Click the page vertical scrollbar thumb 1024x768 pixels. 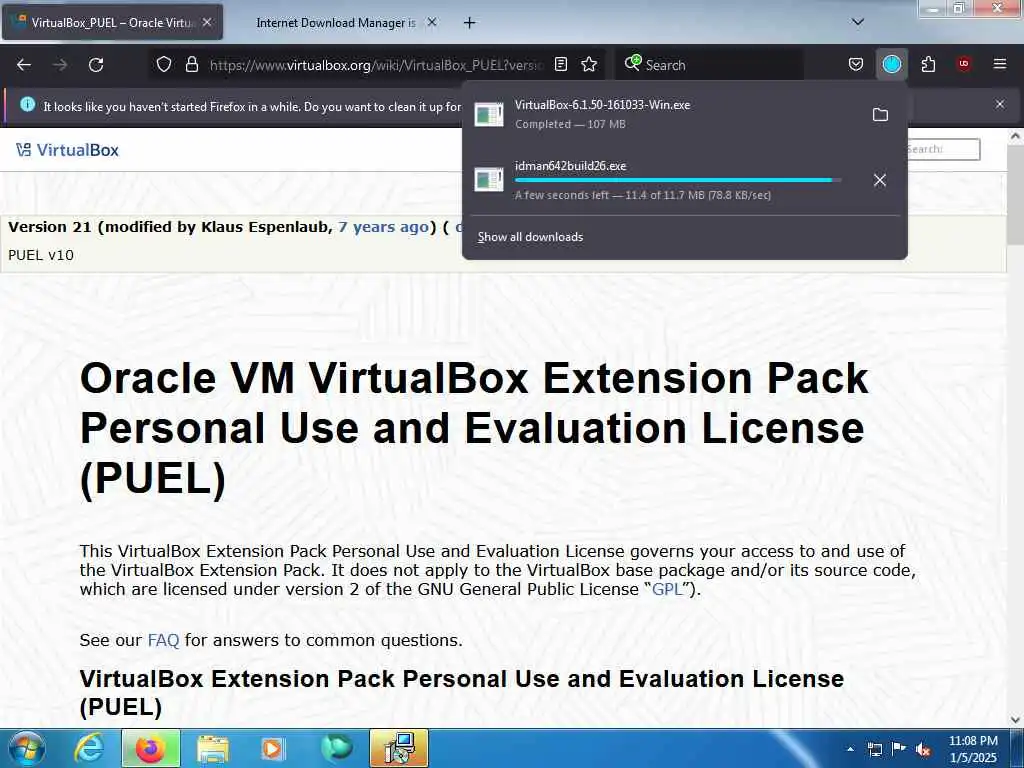(x=1015, y=195)
